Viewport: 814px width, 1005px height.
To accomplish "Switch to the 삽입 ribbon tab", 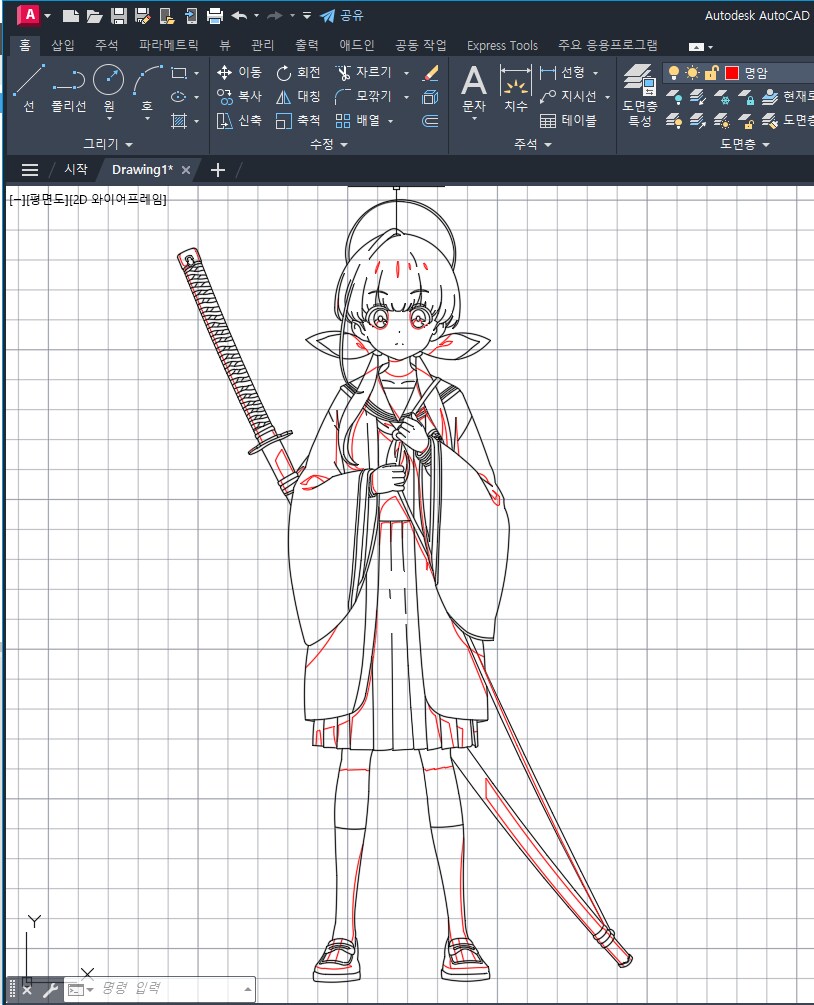I will click(63, 45).
